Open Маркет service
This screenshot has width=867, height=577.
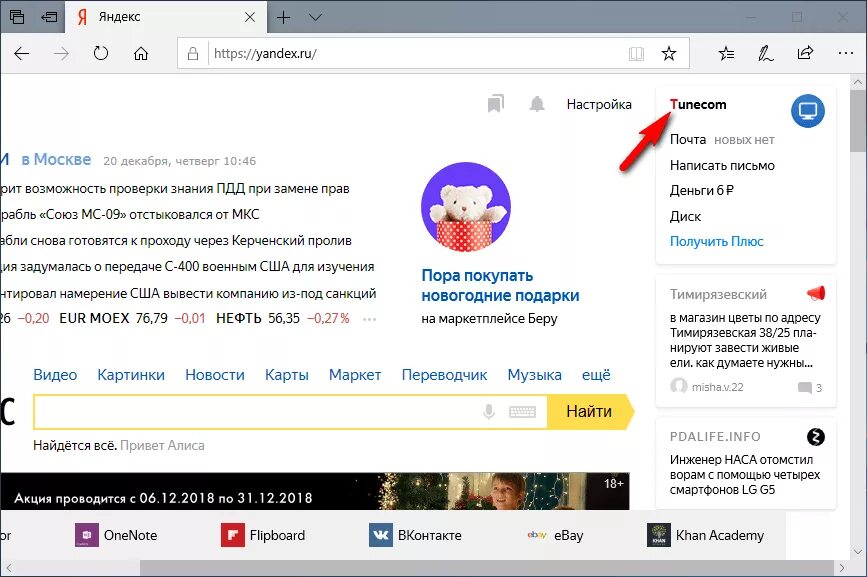click(x=355, y=375)
